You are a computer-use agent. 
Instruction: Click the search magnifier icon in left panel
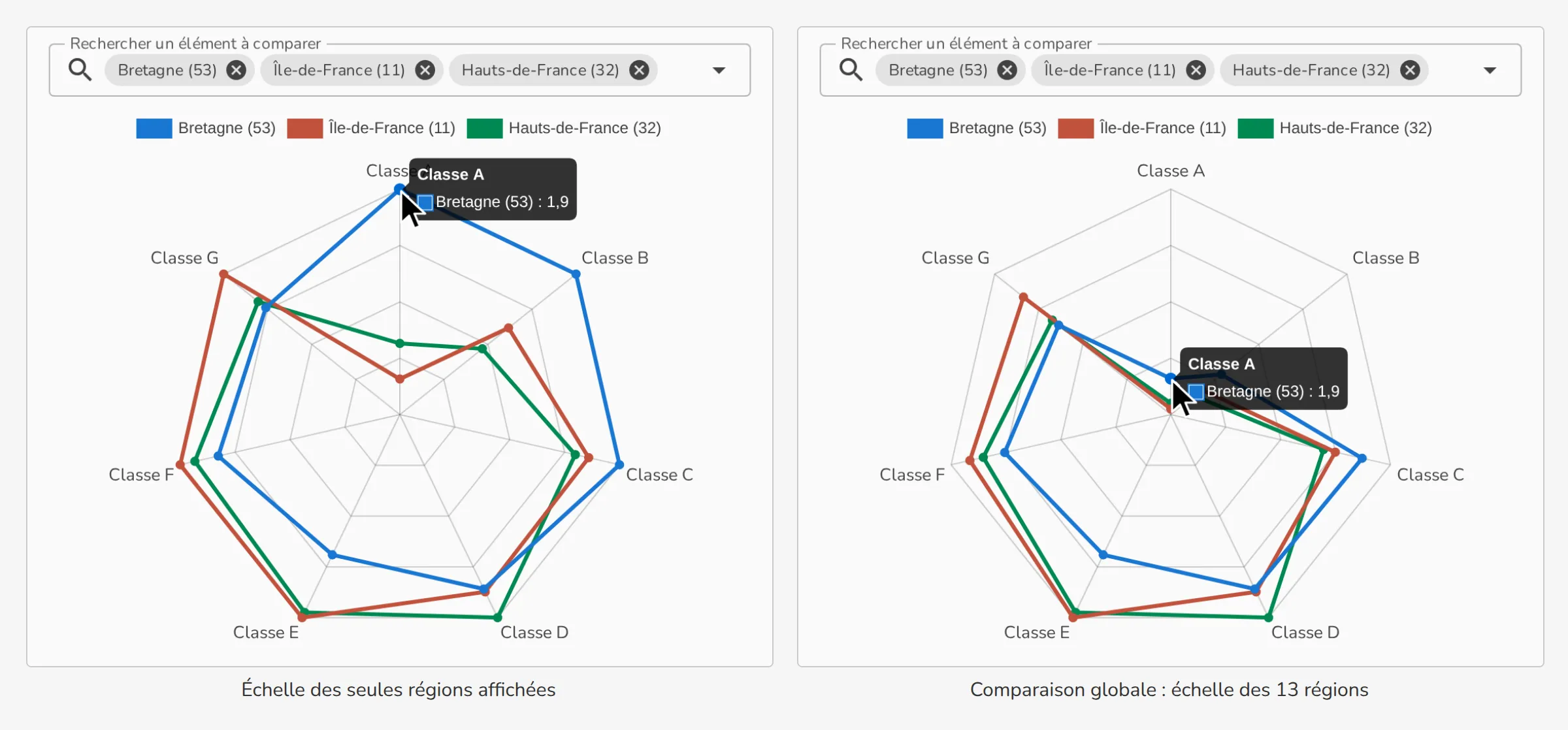point(80,69)
